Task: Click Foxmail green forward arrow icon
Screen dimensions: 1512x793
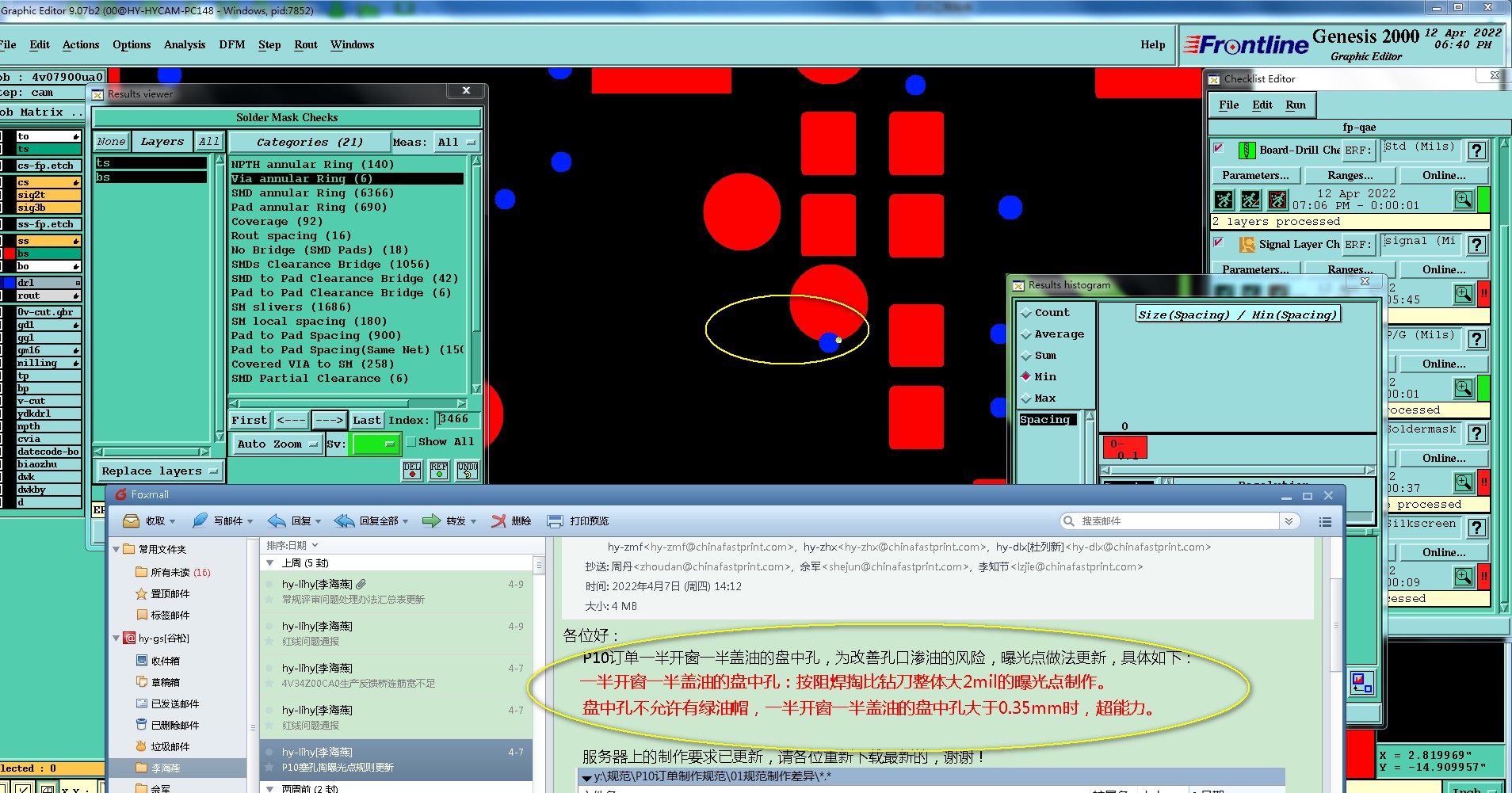Action: pyautogui.click(x=431, y=520)
